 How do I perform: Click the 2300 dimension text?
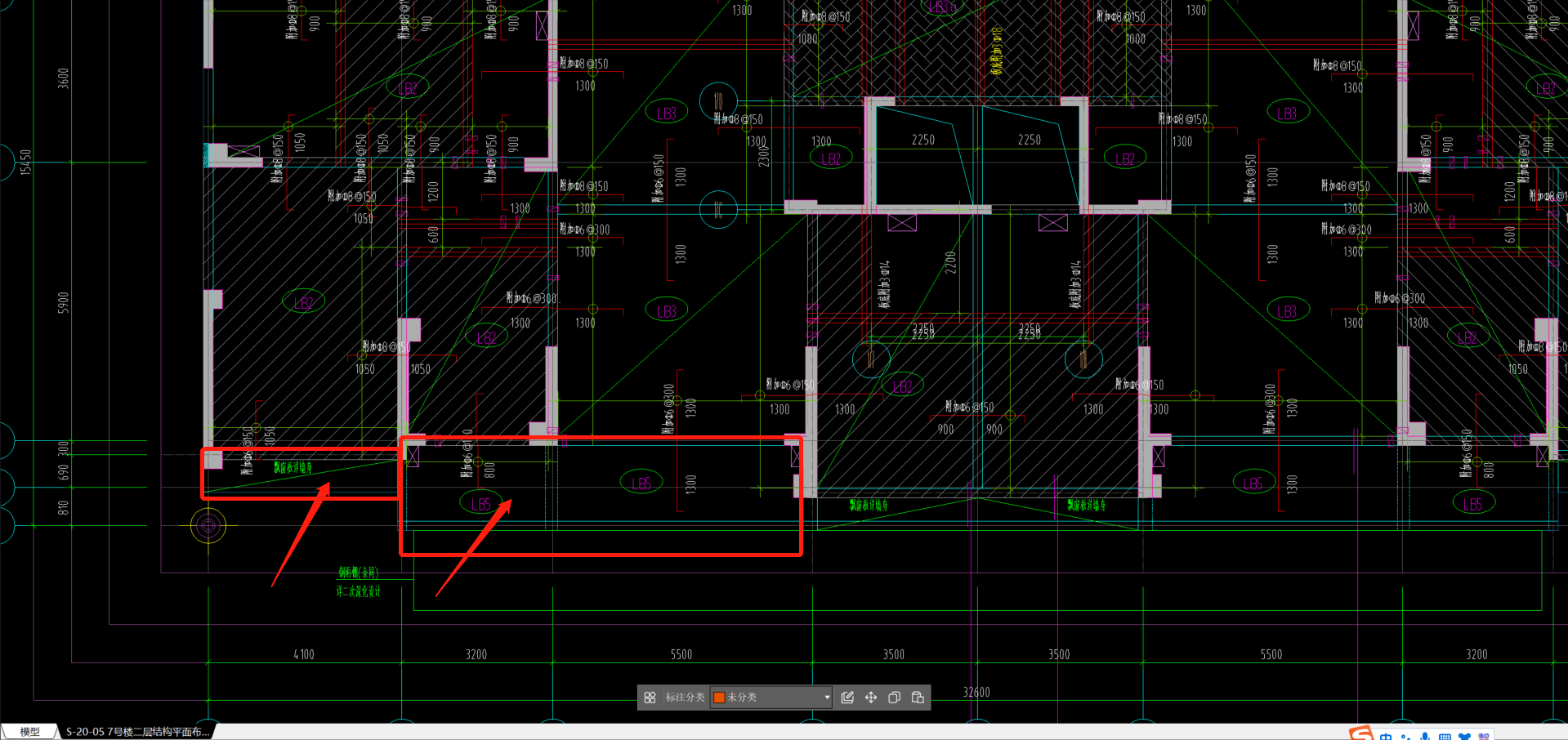click(764, 155)
